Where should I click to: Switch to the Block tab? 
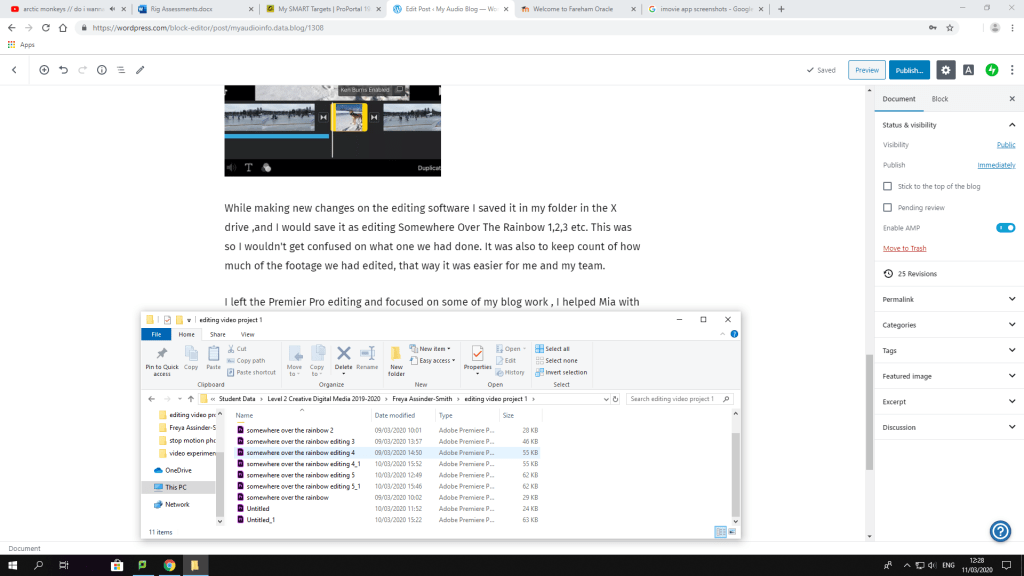point(940,99)
